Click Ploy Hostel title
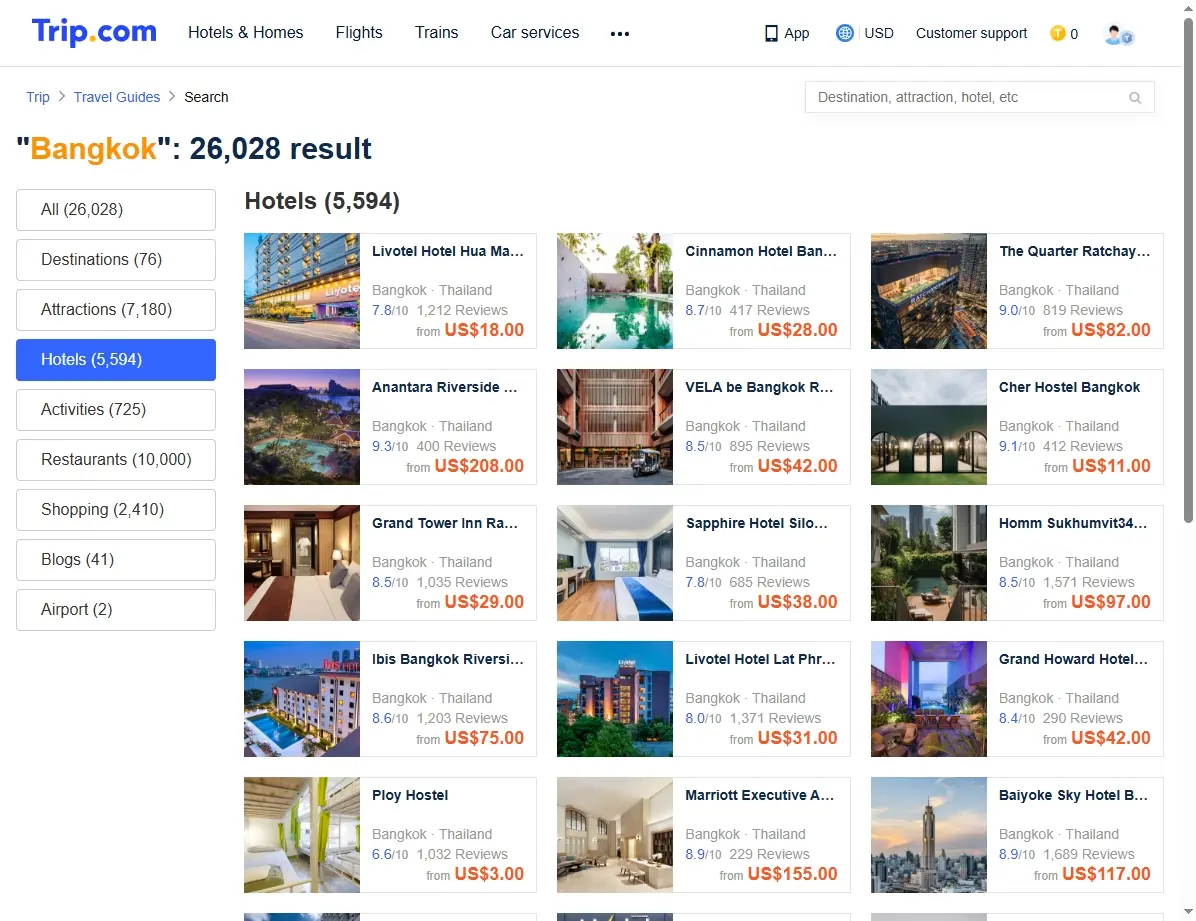The image size is (1196, 921). 410,795
